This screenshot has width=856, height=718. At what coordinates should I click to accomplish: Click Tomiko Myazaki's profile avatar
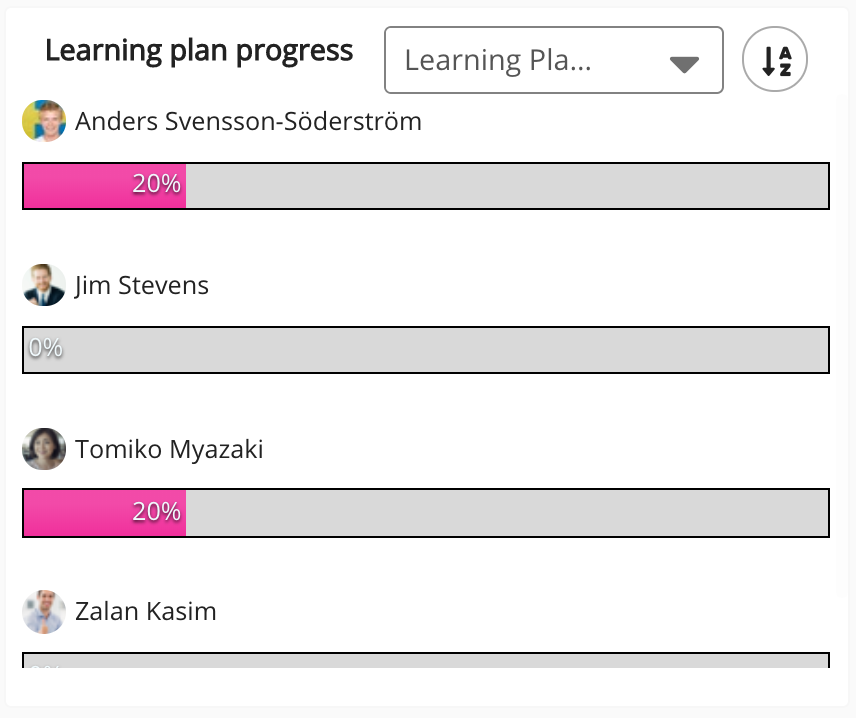44,449
